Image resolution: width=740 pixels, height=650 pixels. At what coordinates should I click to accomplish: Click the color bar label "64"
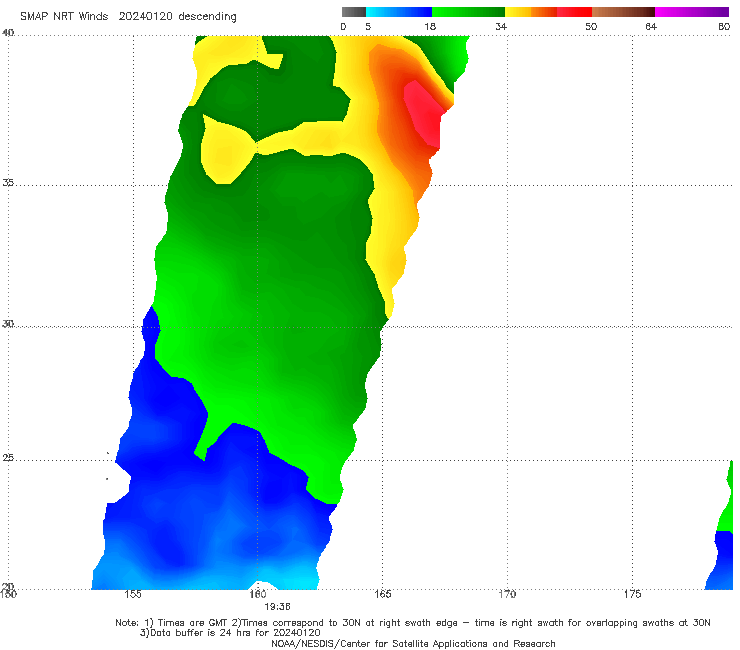[x=651, y=27]
